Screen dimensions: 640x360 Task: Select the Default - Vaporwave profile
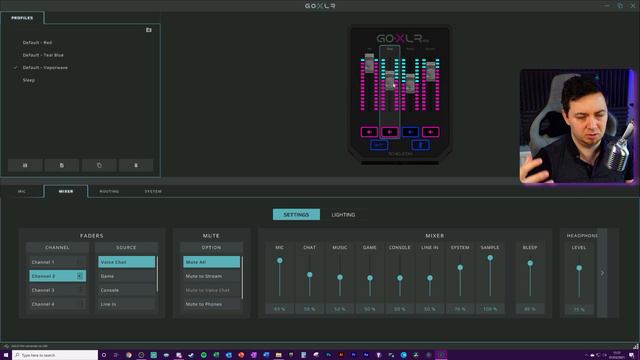[x=45, y=68]
